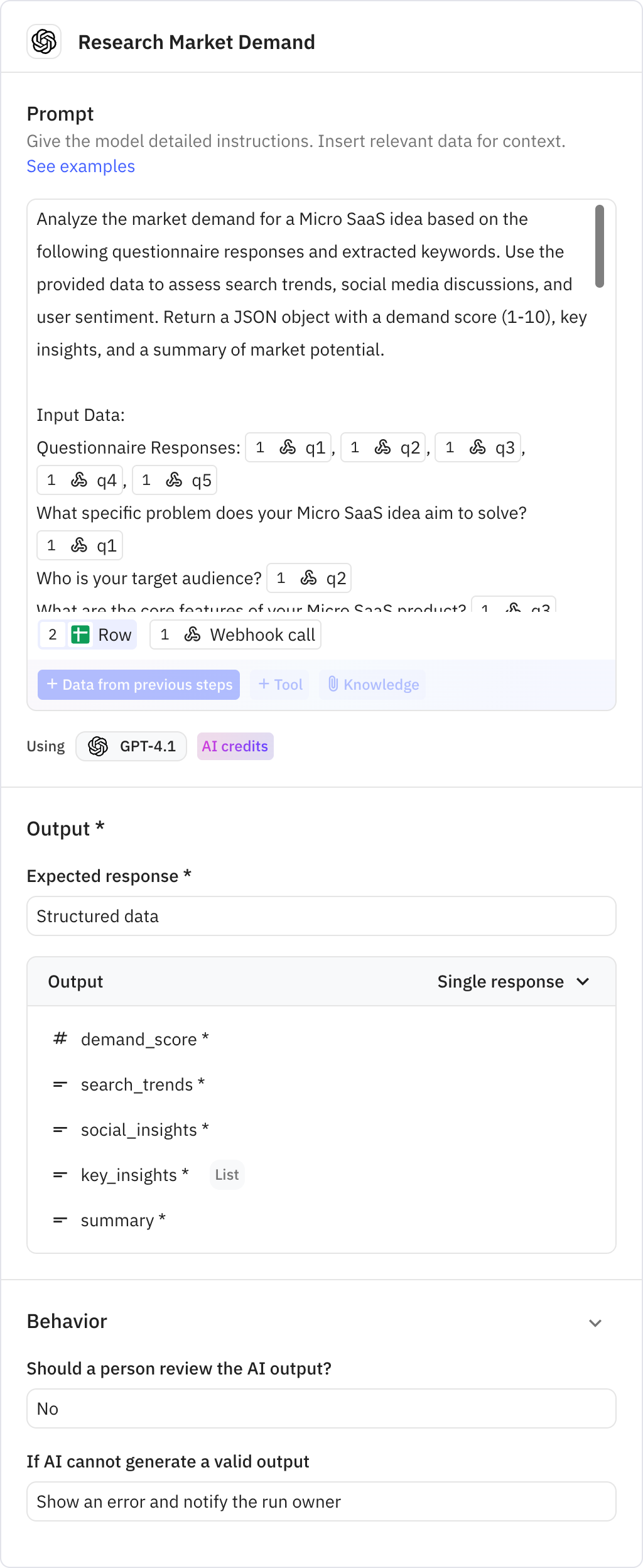
Task: Select the Google Sheets icon on the Row chip
Action: coord(81,634)
